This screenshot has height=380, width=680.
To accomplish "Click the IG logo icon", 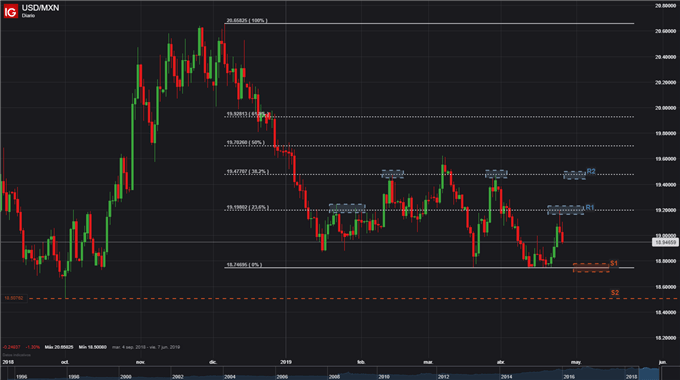I will pos(10,11).
